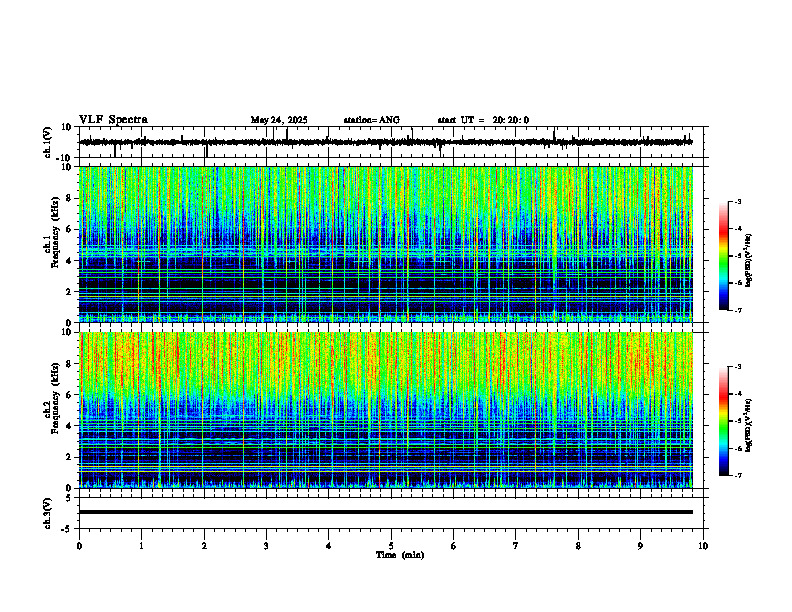Click inside the ch.1 spectrogram panel

point(386,244)
